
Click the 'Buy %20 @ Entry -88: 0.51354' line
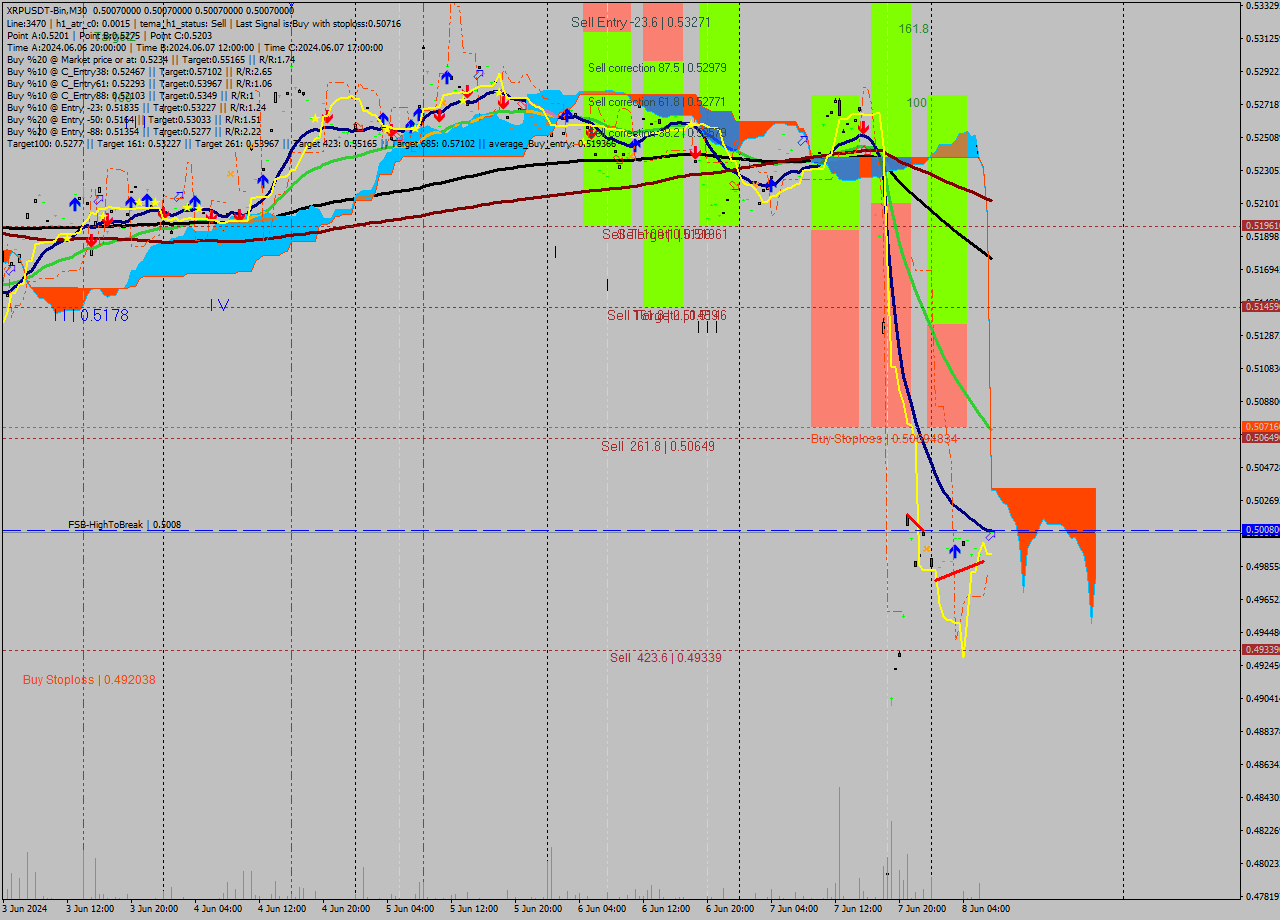pyautogui.click(x=134, y=131)
